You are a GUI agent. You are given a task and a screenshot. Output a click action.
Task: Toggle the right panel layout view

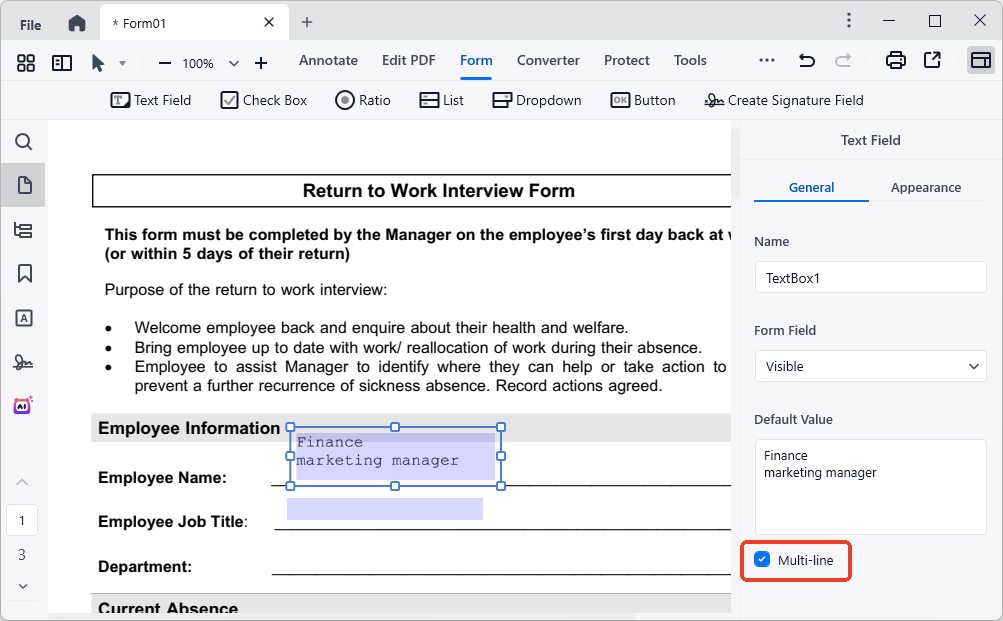[x=981, y=61]
